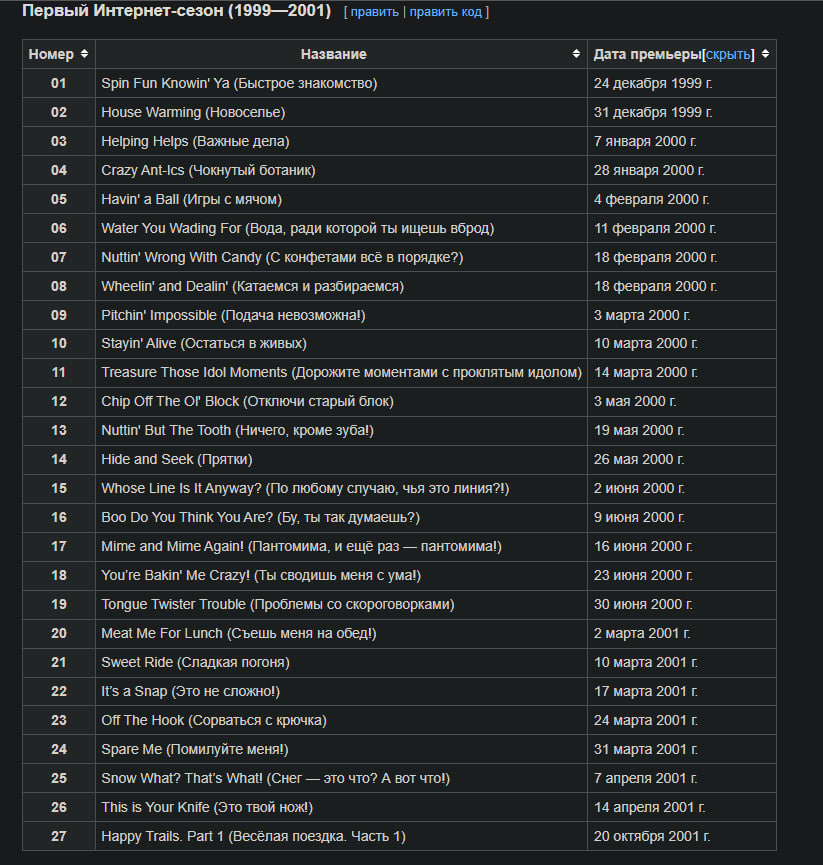Select the title 'Havin' a Ball (Игры с мячом)'

[x=191, y=199]
